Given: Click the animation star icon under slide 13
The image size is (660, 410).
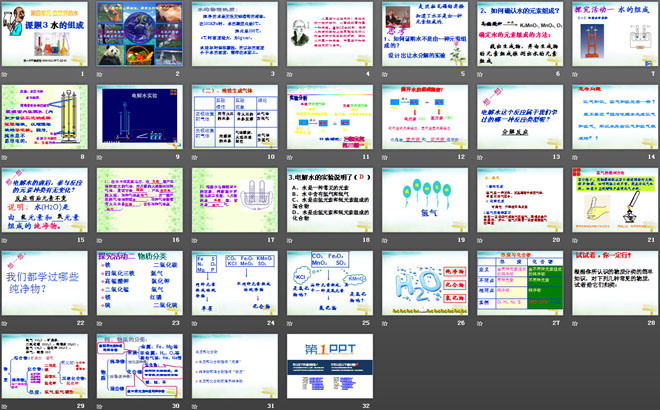Looking at the screenshot, I should pos(480,157).
